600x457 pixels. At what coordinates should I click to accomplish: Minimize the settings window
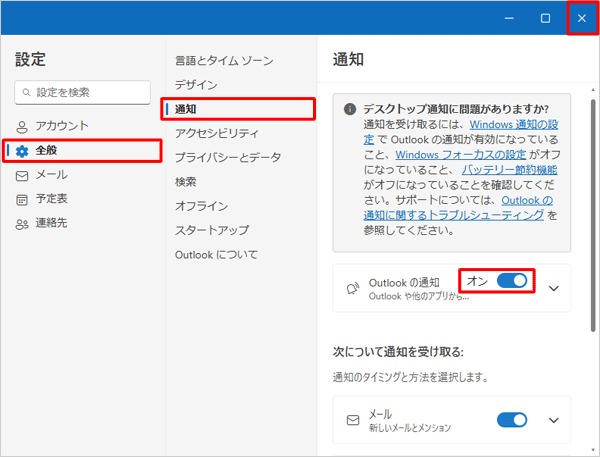click(x=509, y=18)
